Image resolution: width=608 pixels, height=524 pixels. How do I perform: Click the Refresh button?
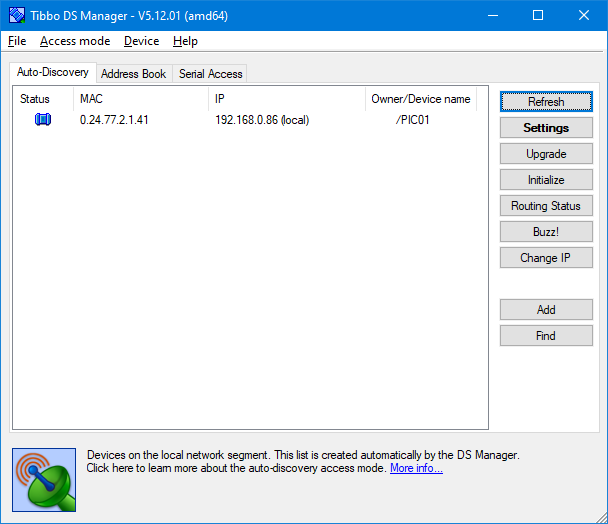[x=546, y=102]
